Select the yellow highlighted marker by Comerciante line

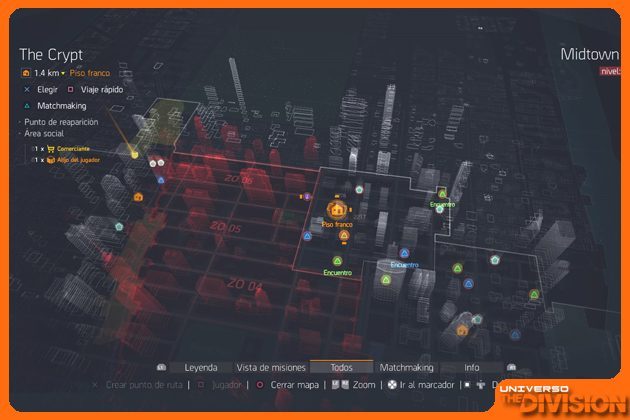click(x=135, y=155)
